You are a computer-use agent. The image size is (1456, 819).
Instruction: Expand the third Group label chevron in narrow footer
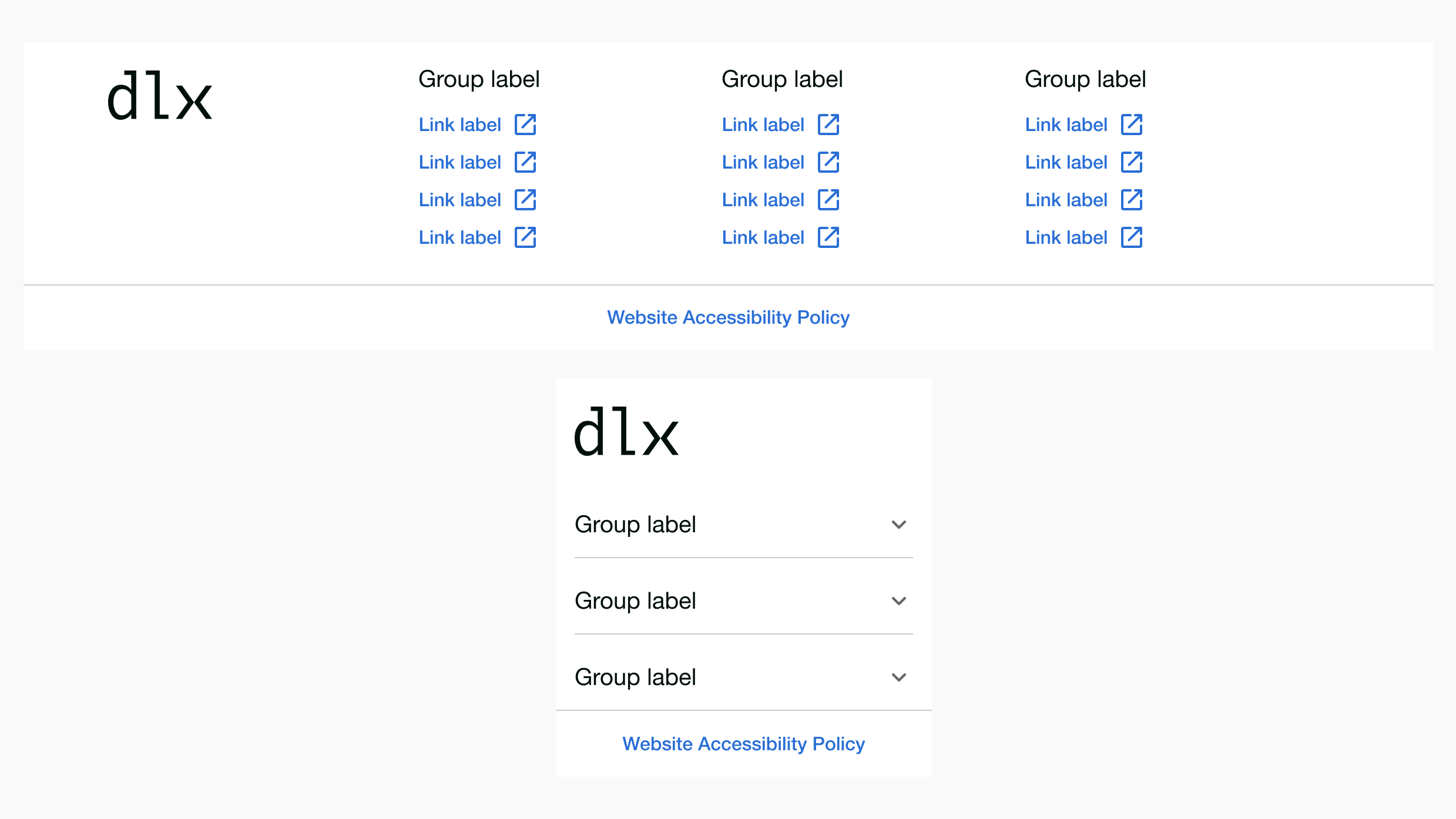coord(899,677)
